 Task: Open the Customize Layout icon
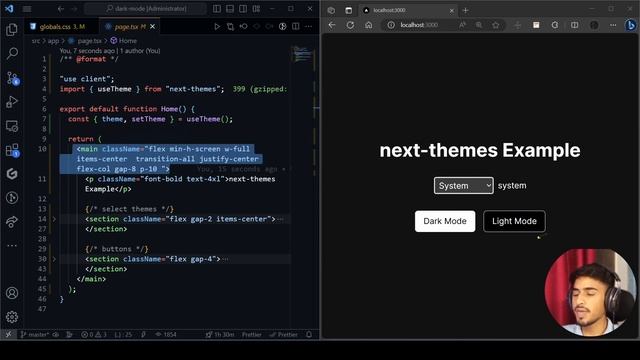[x=256, y=9]
